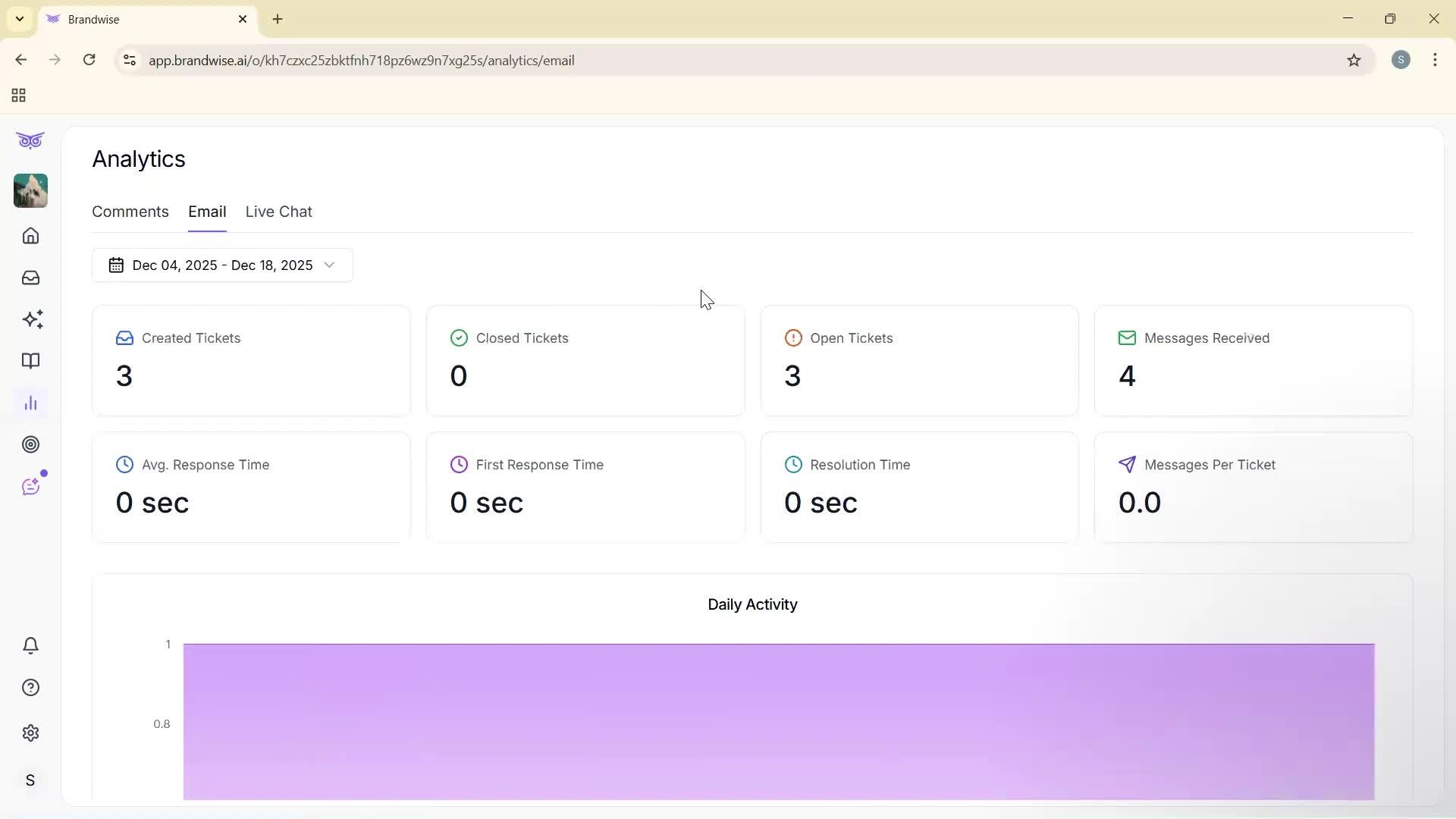The width and height of the screenshot is (1456, 819).
Task: Click the bullseye target icon
Action: point(30,444)
